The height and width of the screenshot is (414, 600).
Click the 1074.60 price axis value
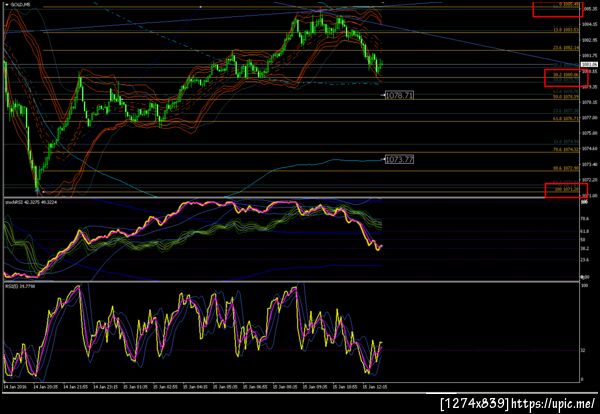(x=589, y=148)
